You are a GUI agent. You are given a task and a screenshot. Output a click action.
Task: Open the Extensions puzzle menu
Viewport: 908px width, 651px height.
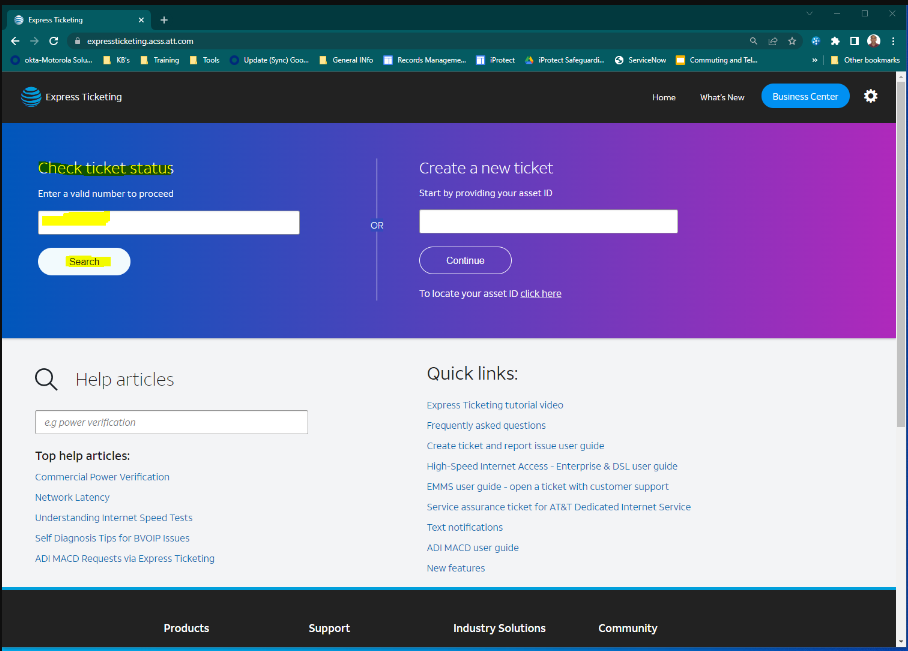click(835, 41)
